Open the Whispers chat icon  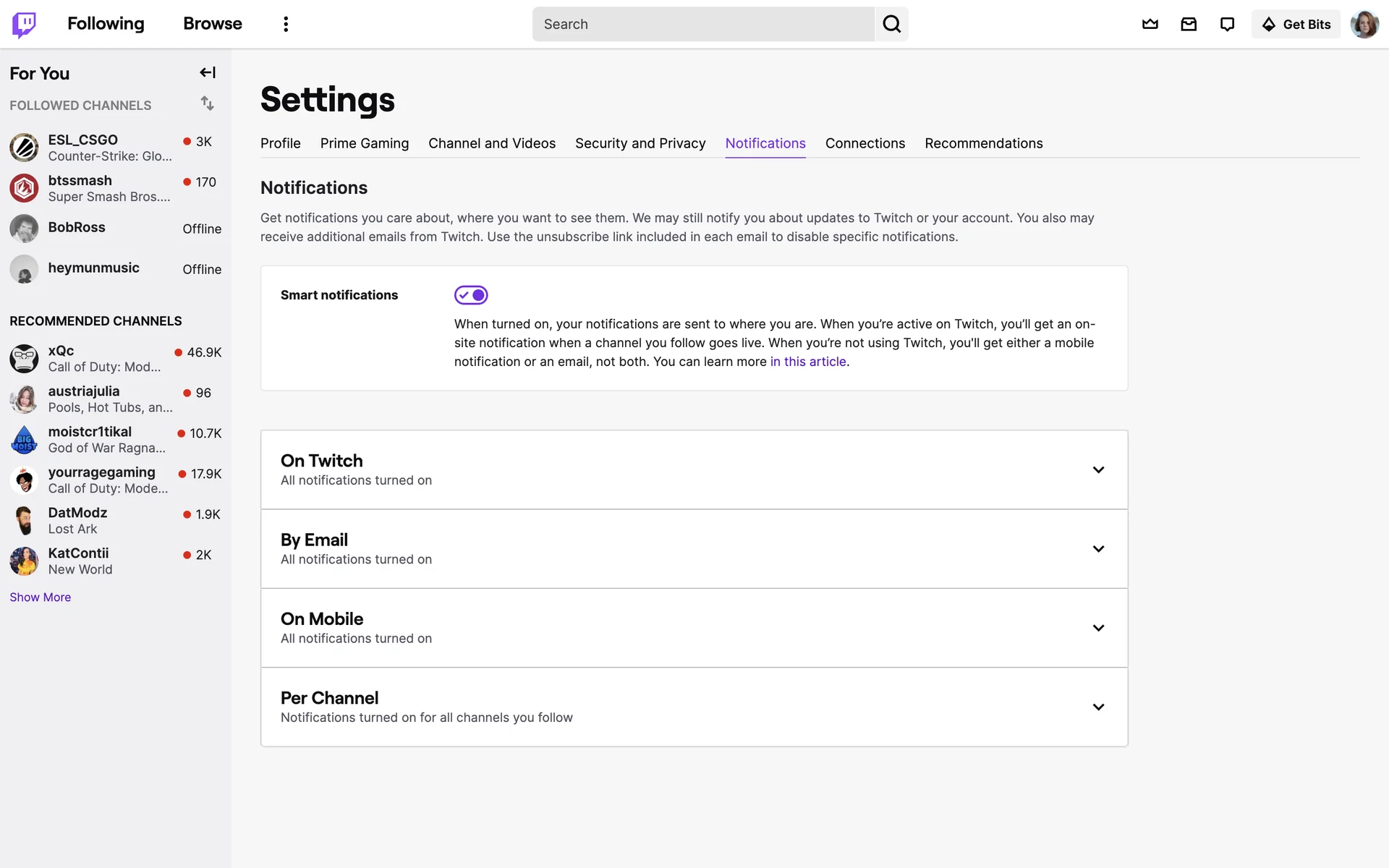(1227, 24)
